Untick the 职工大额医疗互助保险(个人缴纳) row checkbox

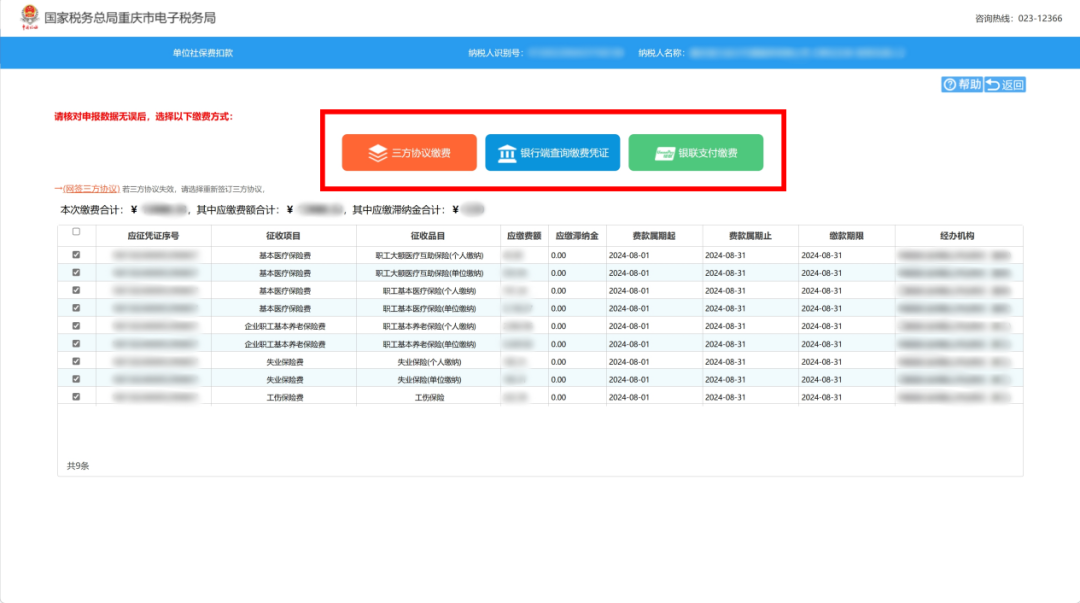77,255
